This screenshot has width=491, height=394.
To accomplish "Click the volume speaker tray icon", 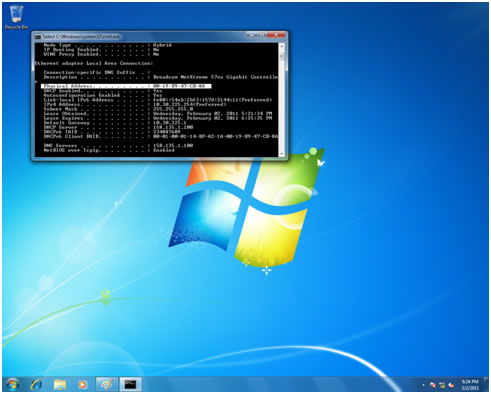I will 451,385.
